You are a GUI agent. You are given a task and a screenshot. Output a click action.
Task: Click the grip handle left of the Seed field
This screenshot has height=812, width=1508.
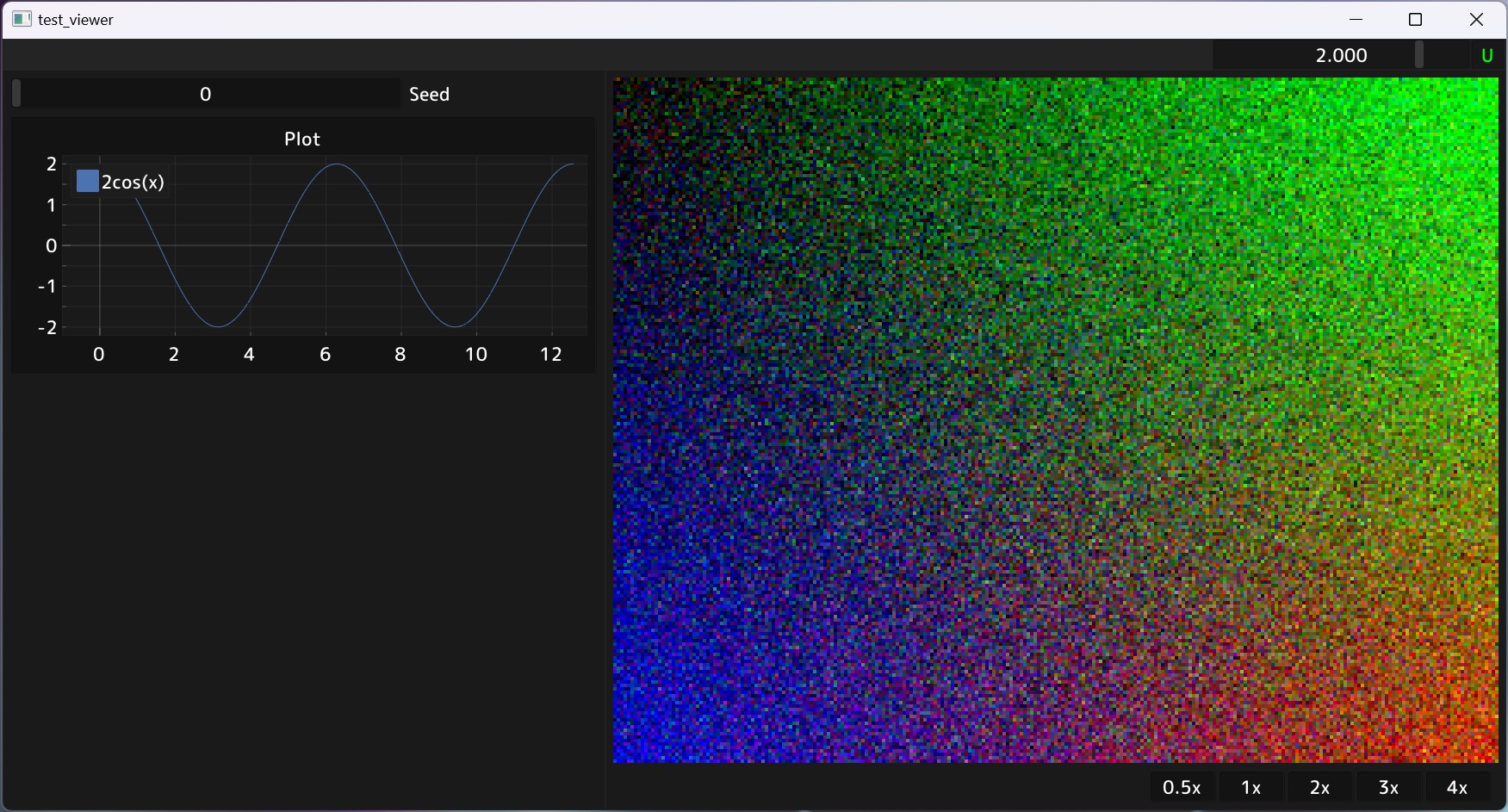pos(15,93)
